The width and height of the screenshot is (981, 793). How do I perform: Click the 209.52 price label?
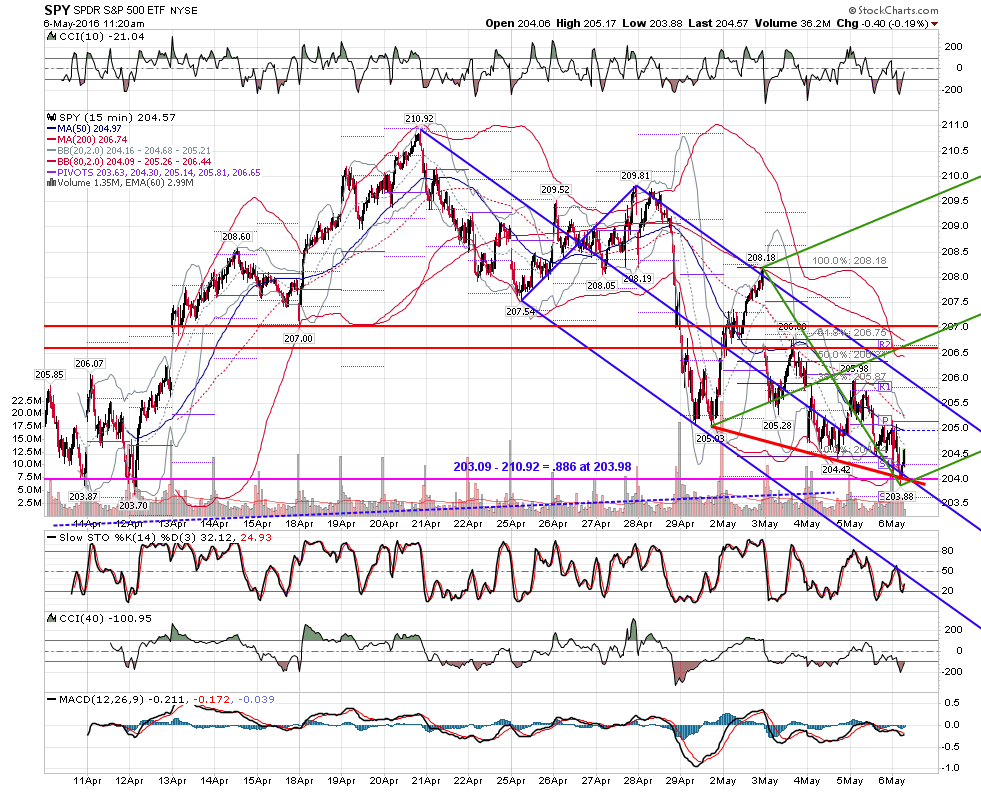pos(556,189)
